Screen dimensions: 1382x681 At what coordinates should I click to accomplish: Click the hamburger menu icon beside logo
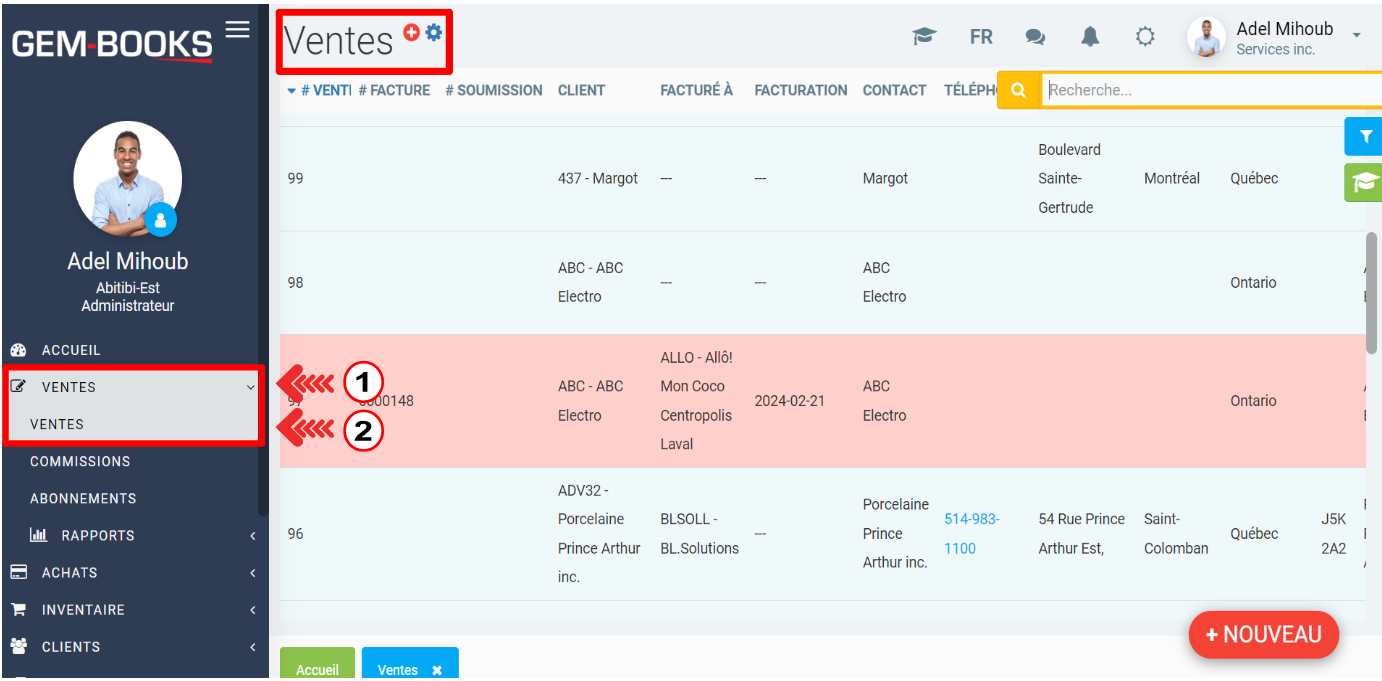(x=237, y=30)
